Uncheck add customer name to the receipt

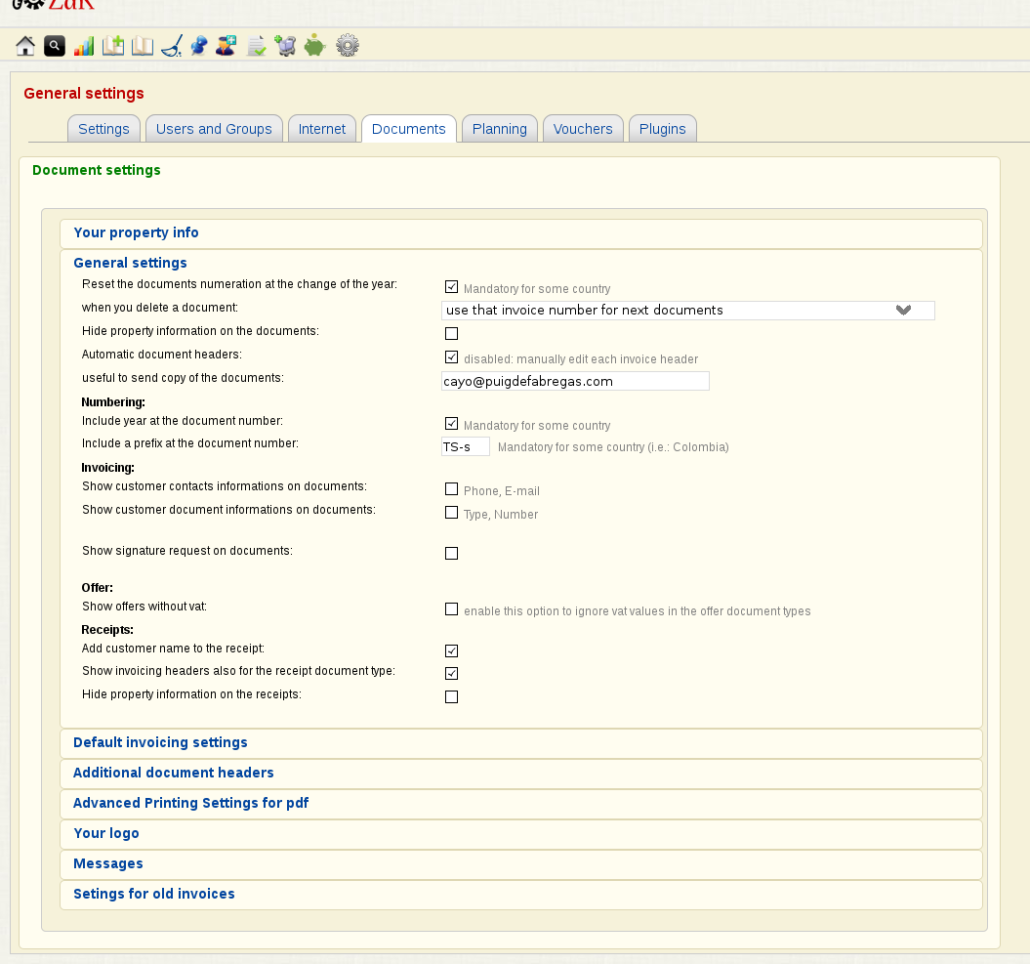point(451,651)
